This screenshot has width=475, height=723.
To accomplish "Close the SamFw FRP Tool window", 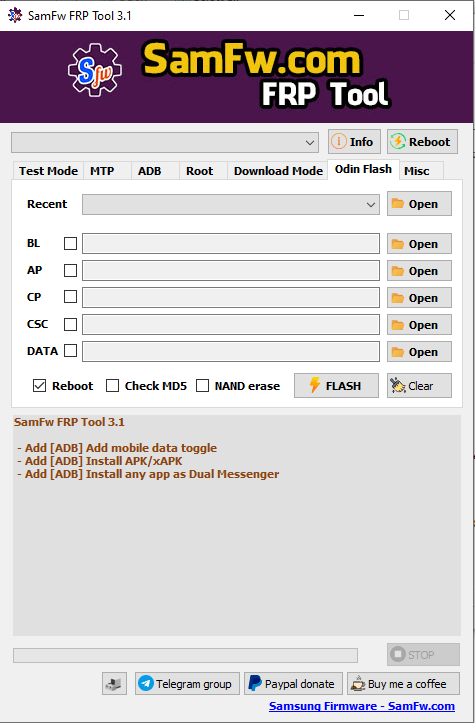I will coord(450,15).
